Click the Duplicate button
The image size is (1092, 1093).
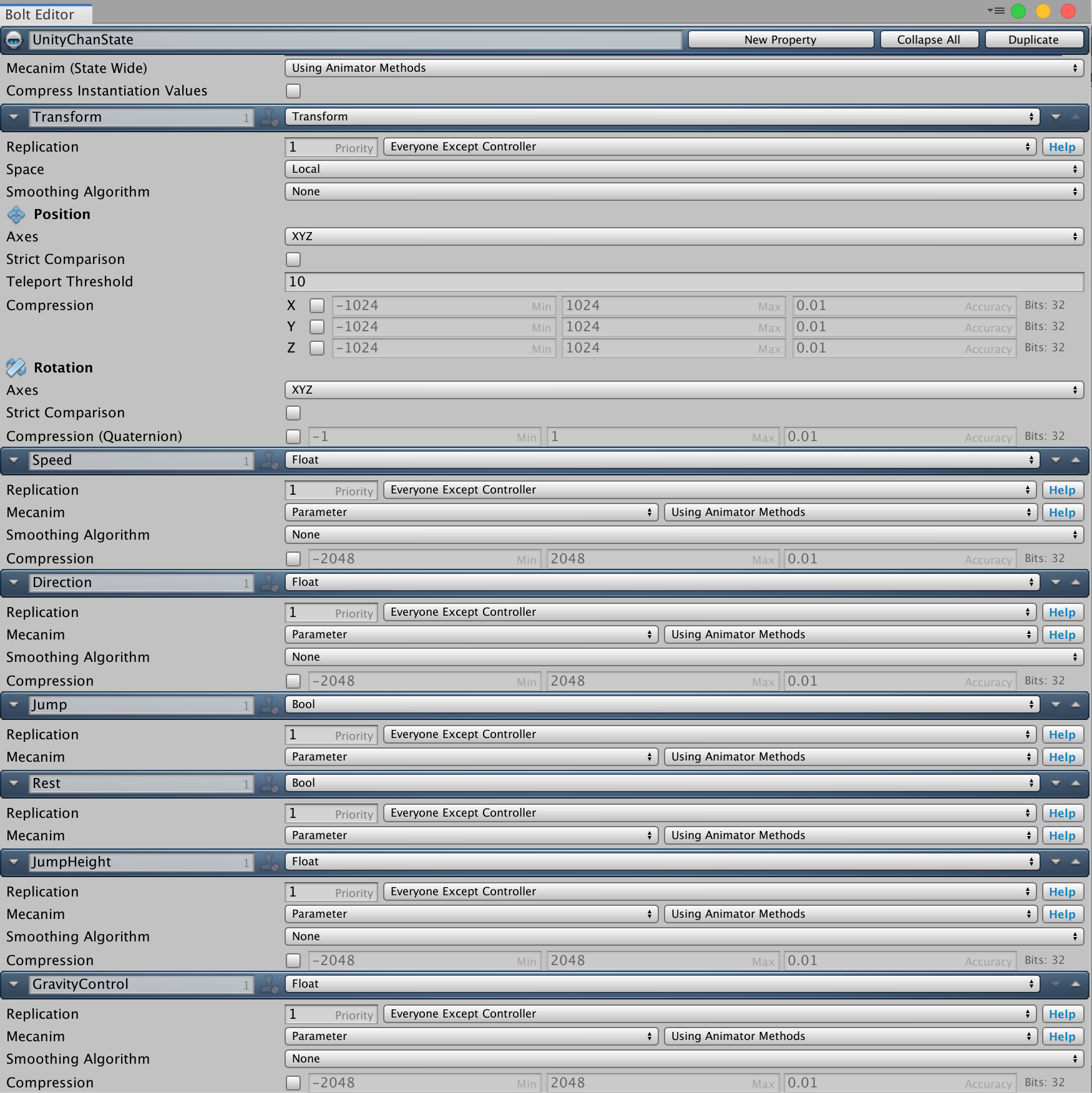[1033, 39]
